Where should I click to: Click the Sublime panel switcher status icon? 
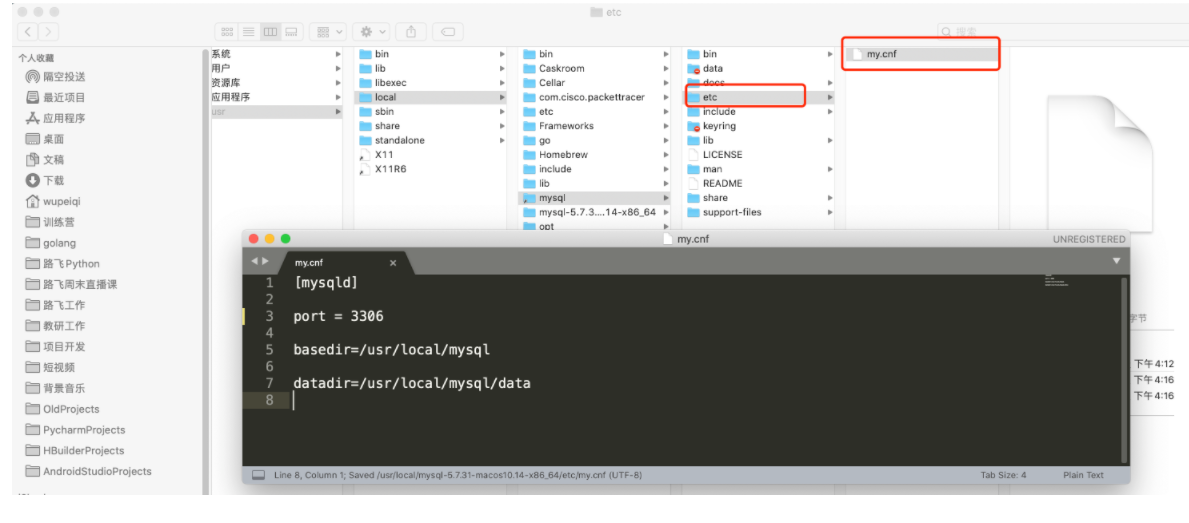(259, 475)
